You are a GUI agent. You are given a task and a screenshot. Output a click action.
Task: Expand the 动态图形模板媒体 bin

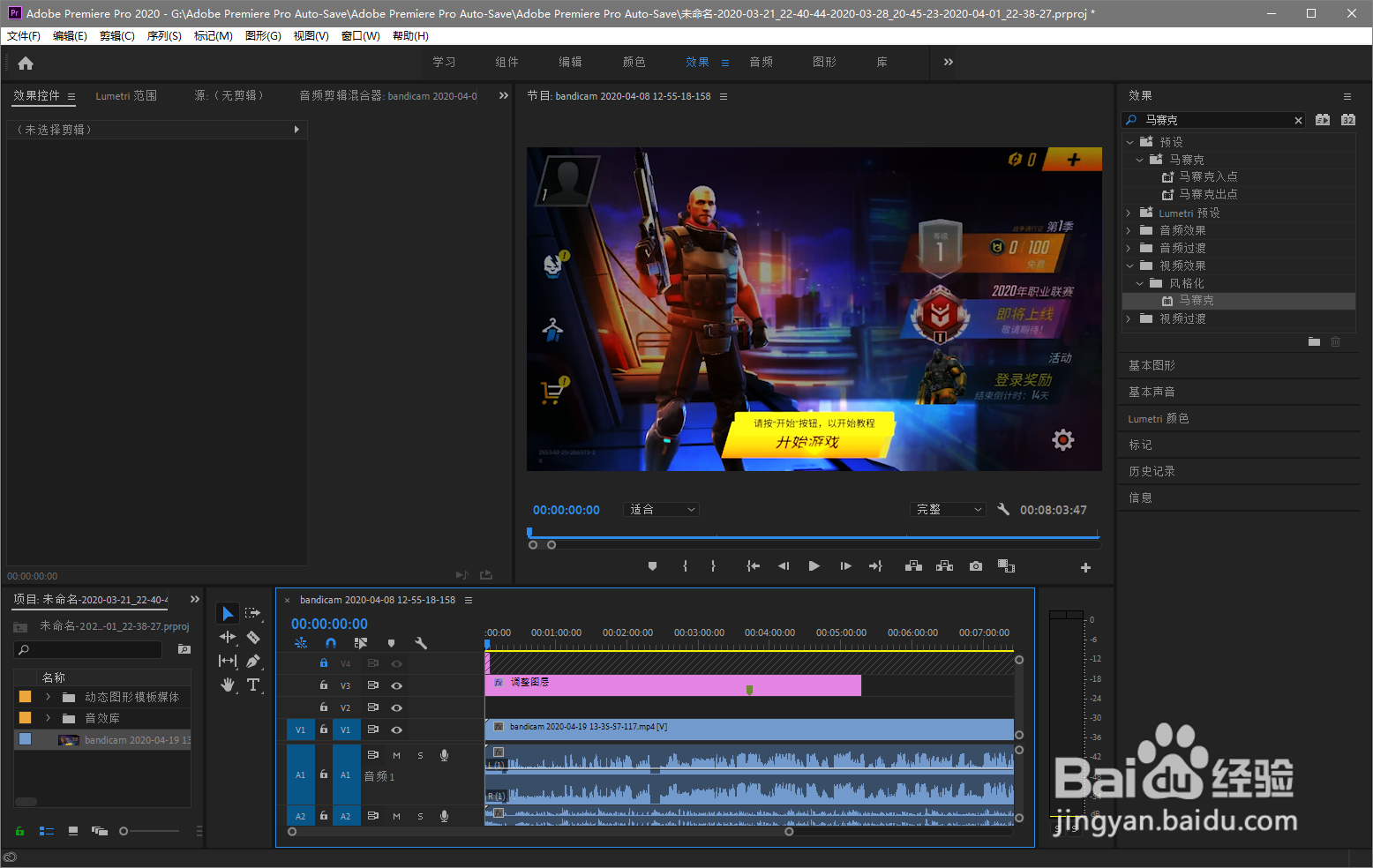coord(49,697)
